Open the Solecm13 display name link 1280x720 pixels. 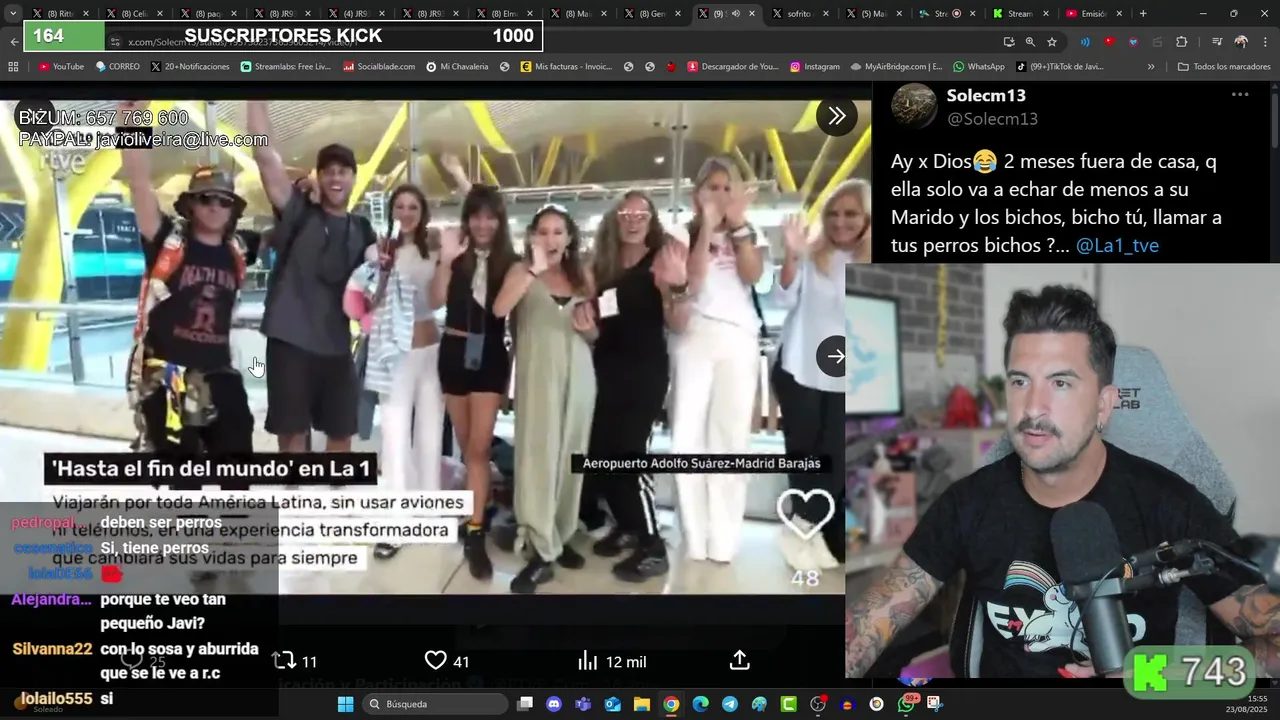coord(986,95)
